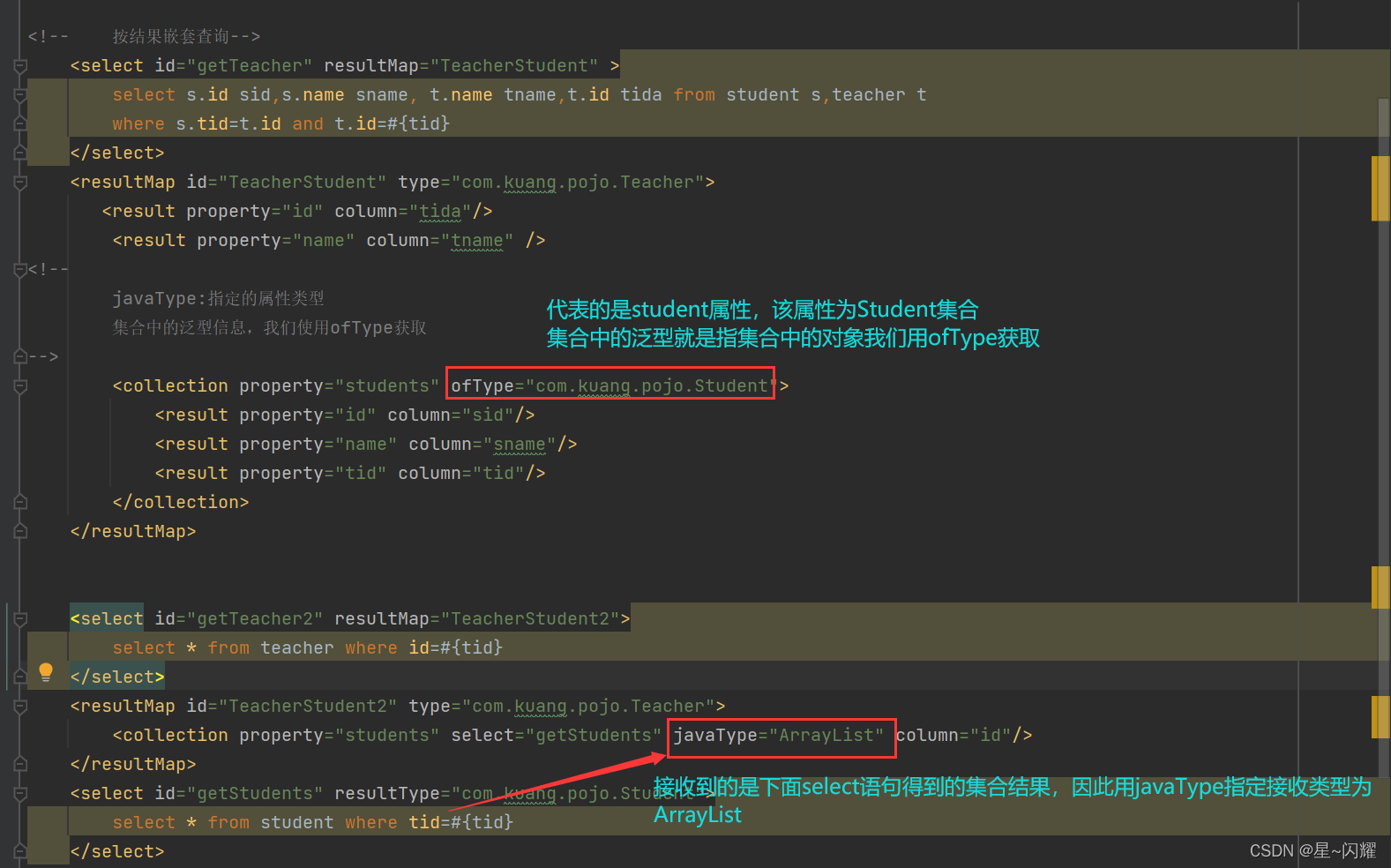The height and width of the screenshot is (868, 1391).
Task: Click the yellow intention lightbulb icon
Action: point(46,672)
